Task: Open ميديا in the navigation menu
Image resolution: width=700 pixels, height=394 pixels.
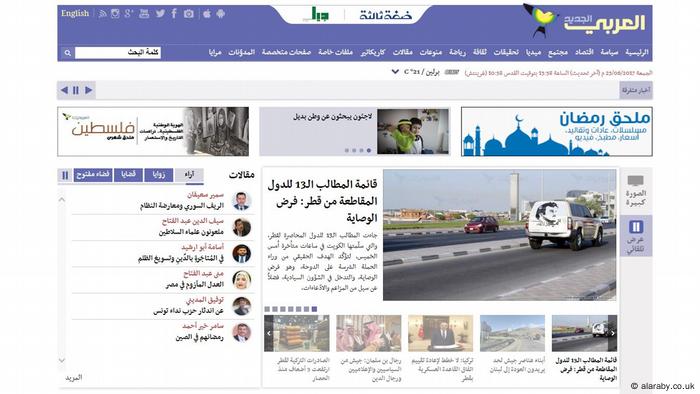Action: point(533,52)
